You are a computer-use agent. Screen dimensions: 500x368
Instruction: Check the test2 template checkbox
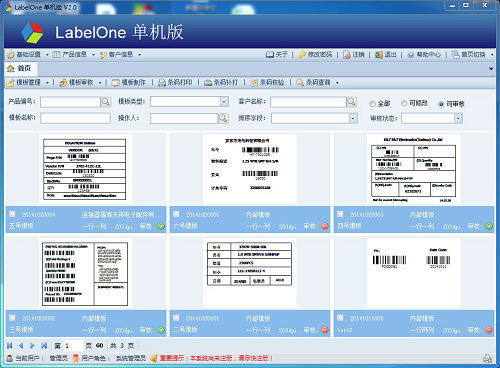340,318
